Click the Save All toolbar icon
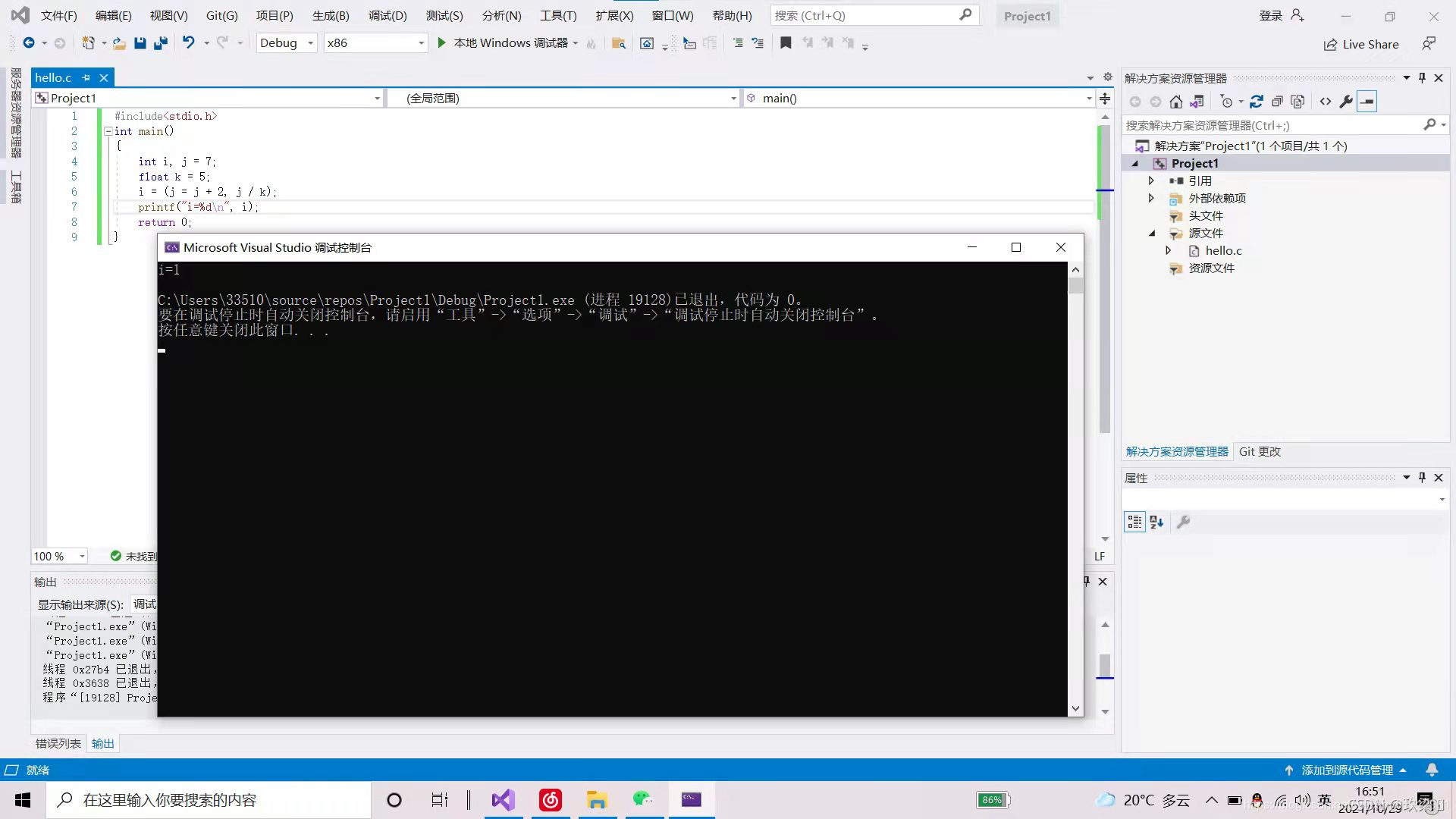The height and width of the screenshot is (819, 1456). [x=161, y=43]
